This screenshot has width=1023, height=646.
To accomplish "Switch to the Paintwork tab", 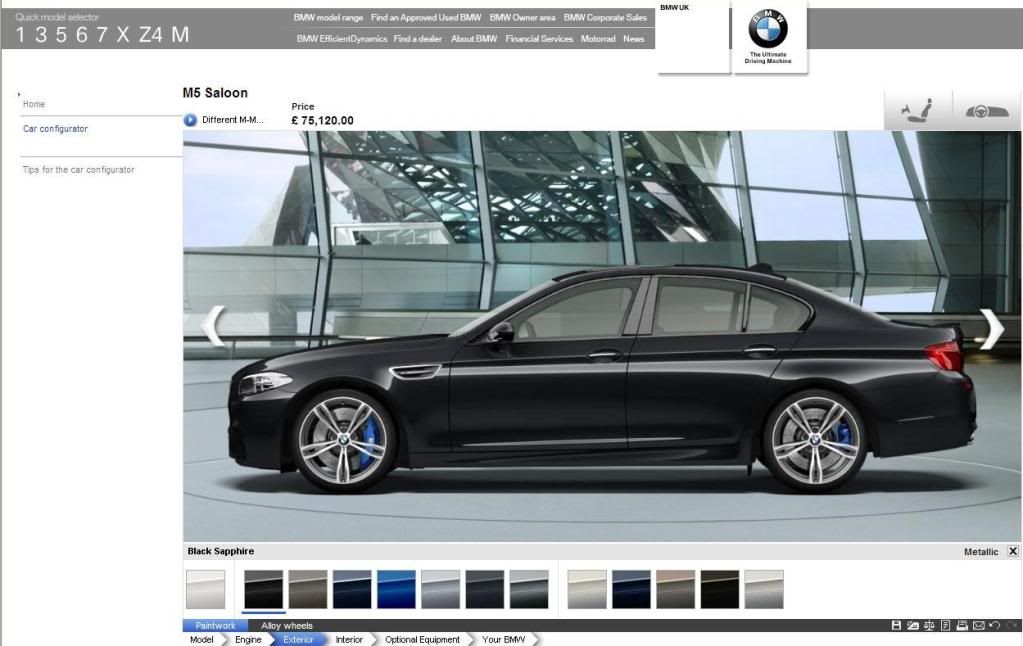I will coord(215,625).
